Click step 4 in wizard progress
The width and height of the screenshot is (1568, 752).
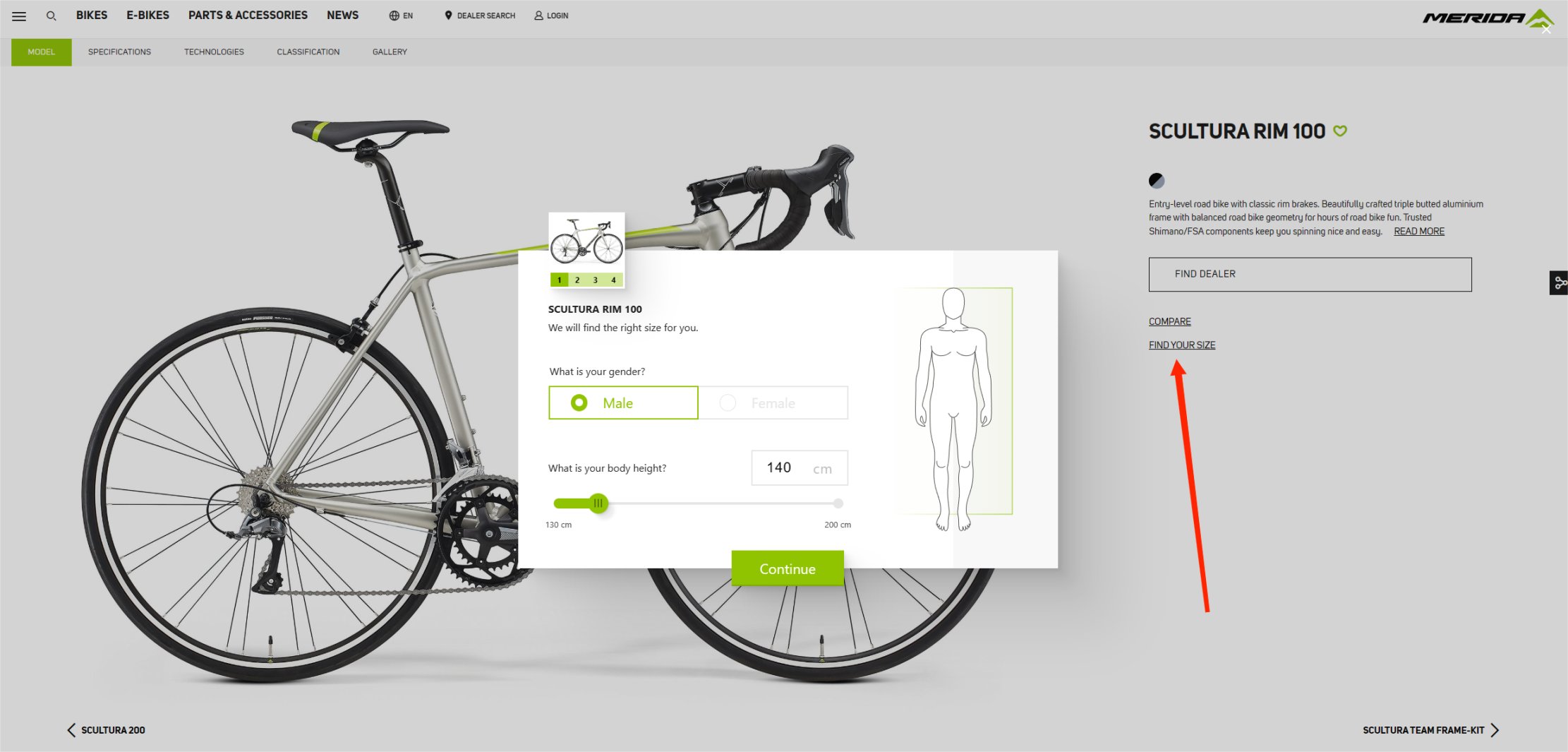(x=613, y=280)
